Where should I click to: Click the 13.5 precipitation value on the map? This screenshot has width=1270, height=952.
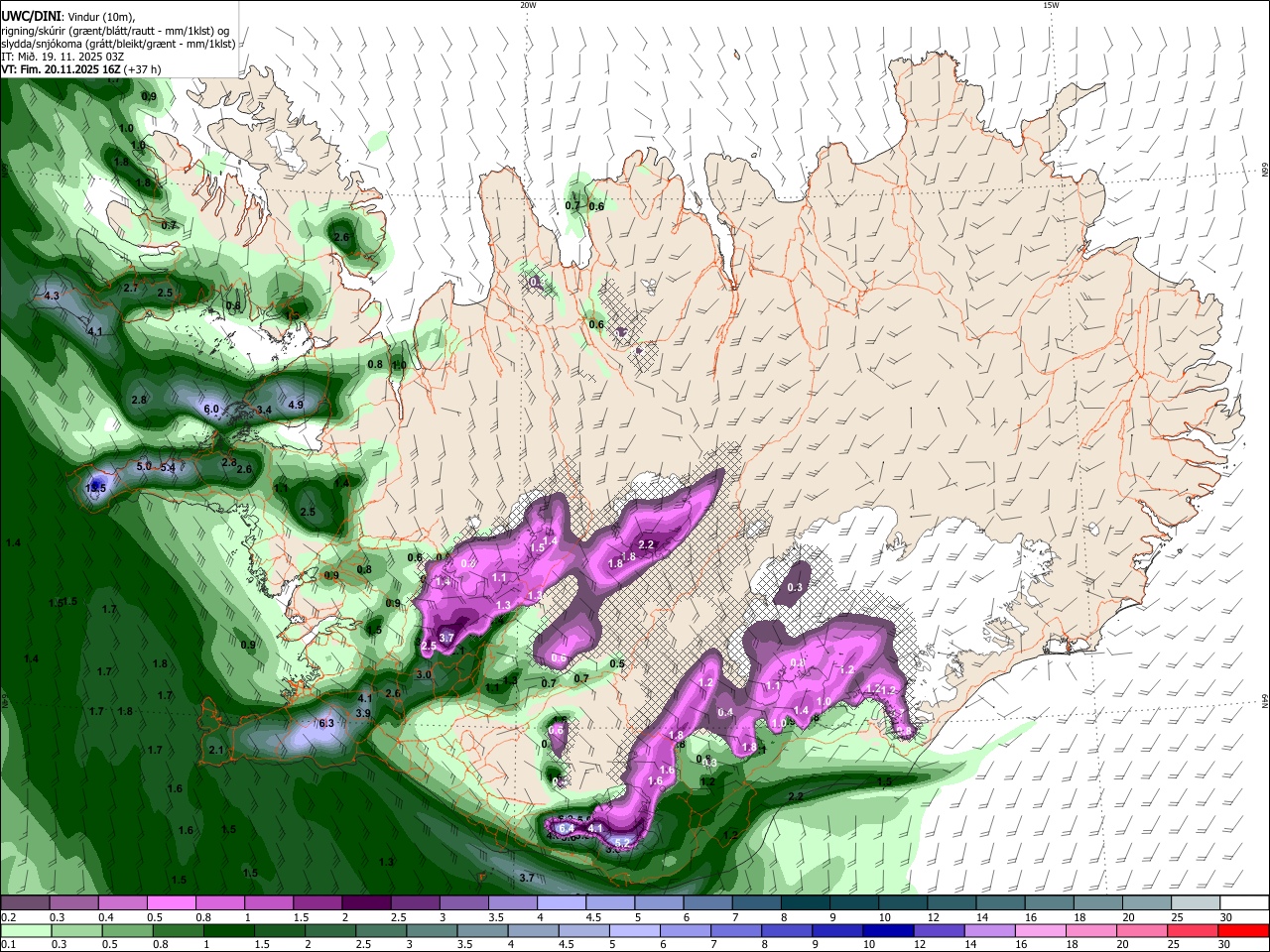(96, 488)
